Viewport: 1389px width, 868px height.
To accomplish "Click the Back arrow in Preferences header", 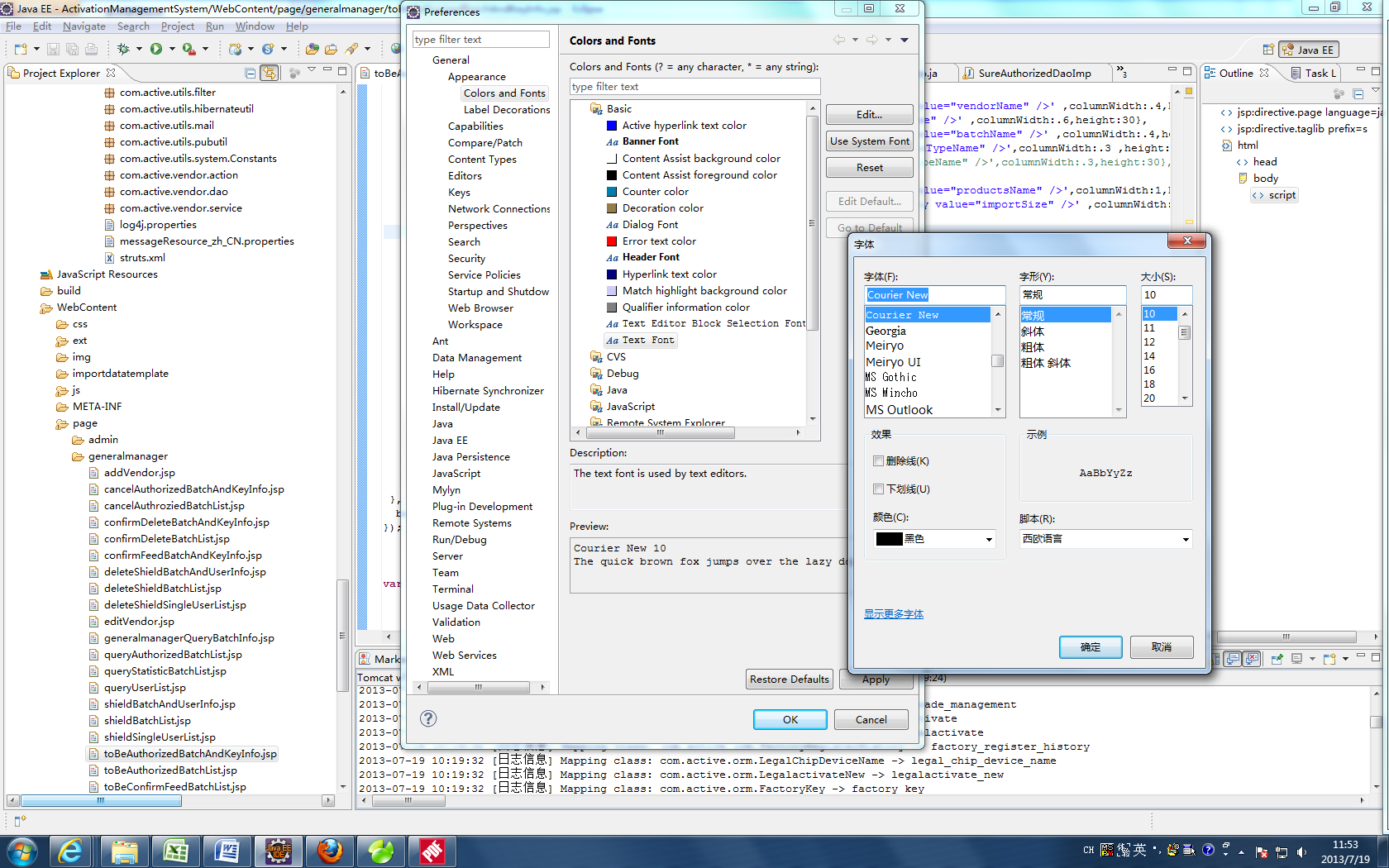I will (839, 40).
